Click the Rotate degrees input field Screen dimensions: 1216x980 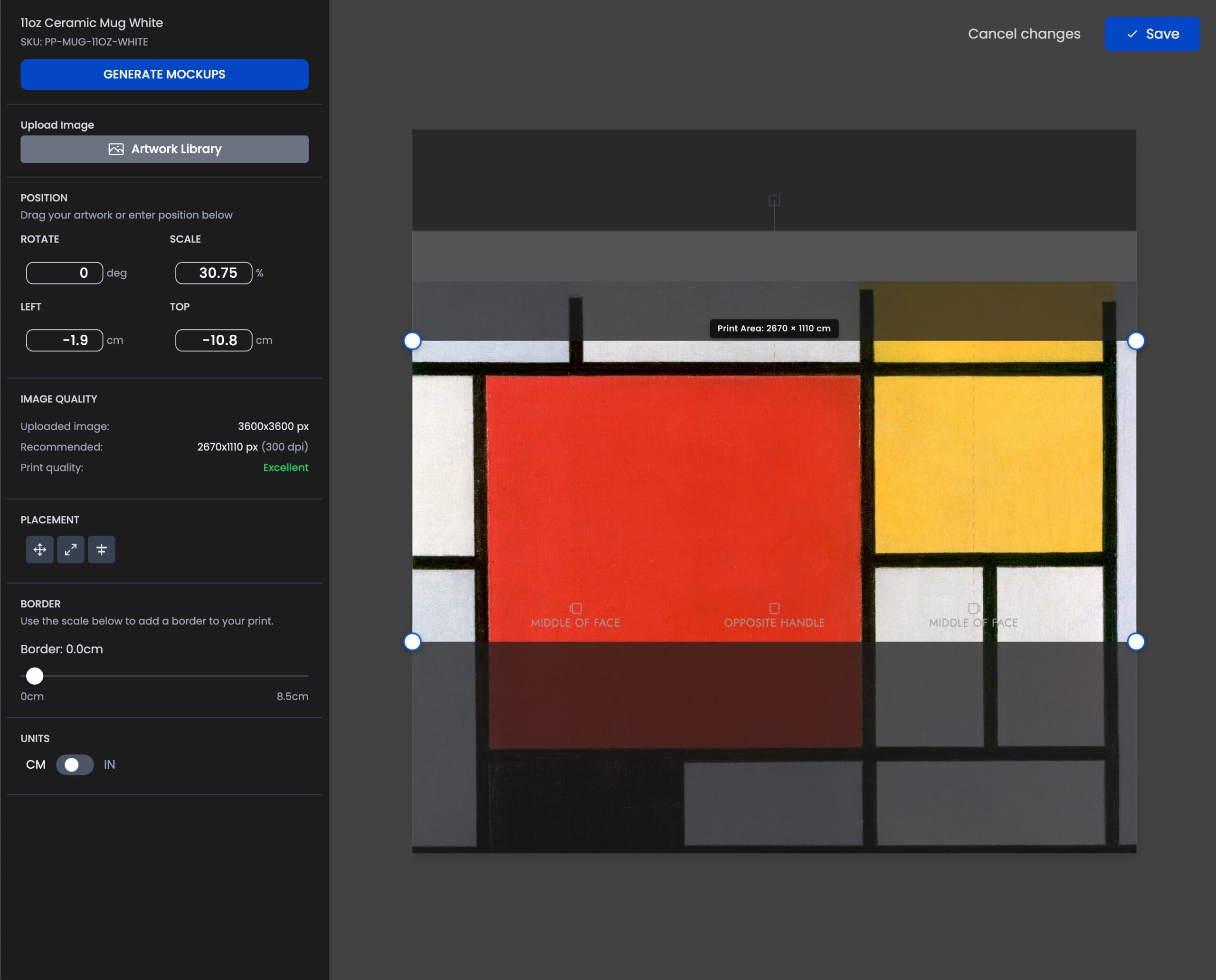coord(65,273)
